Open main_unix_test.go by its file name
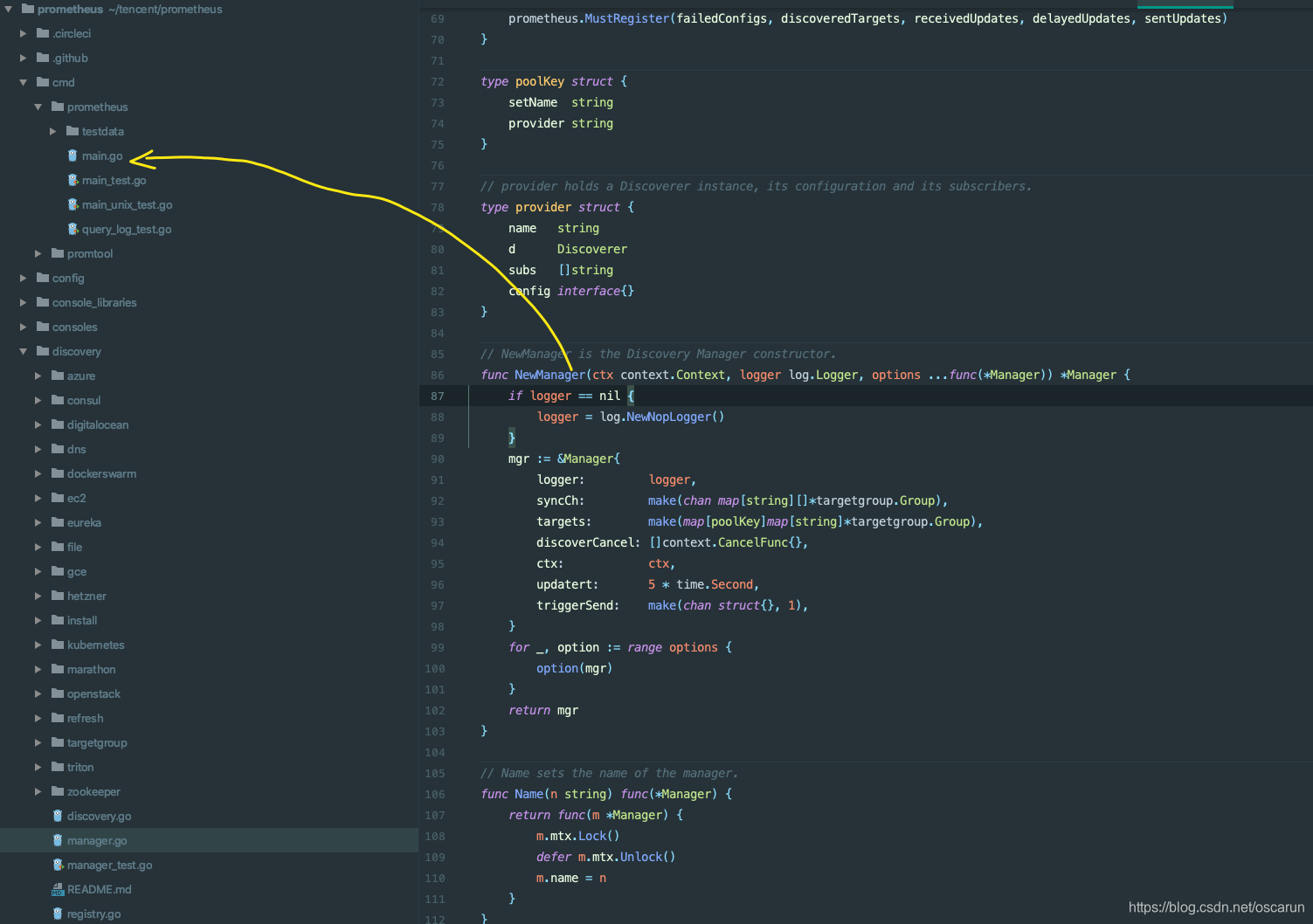 click(x=127, y=204)
